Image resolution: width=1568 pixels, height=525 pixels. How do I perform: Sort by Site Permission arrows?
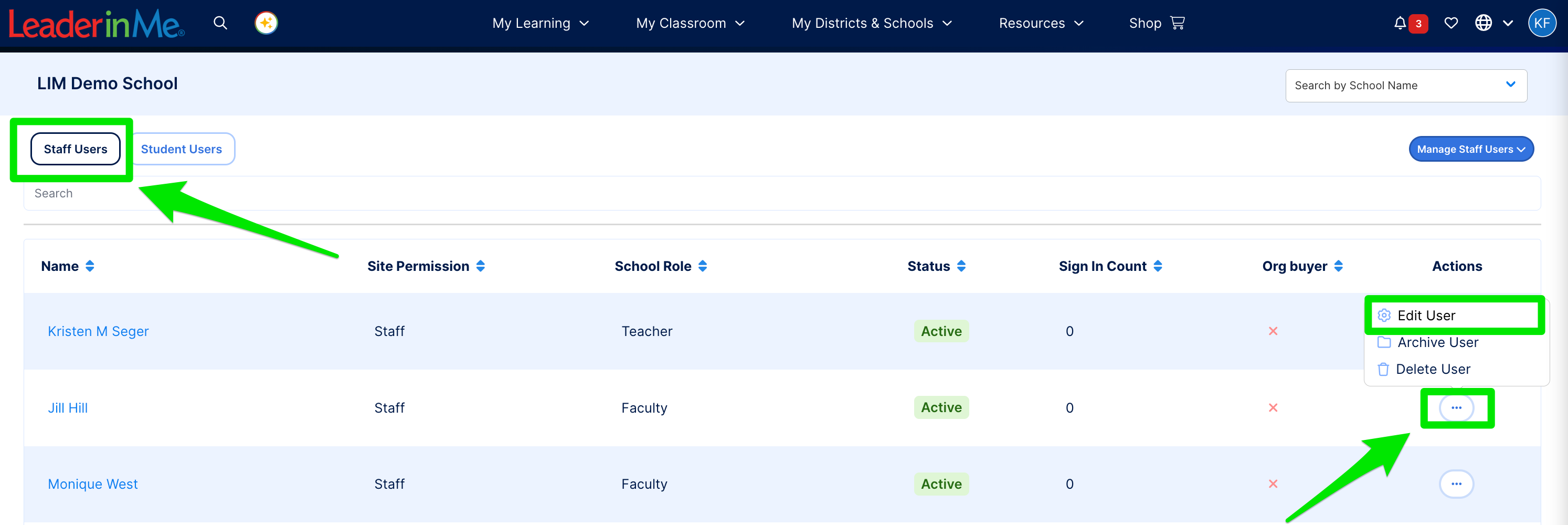click(480, 266)
